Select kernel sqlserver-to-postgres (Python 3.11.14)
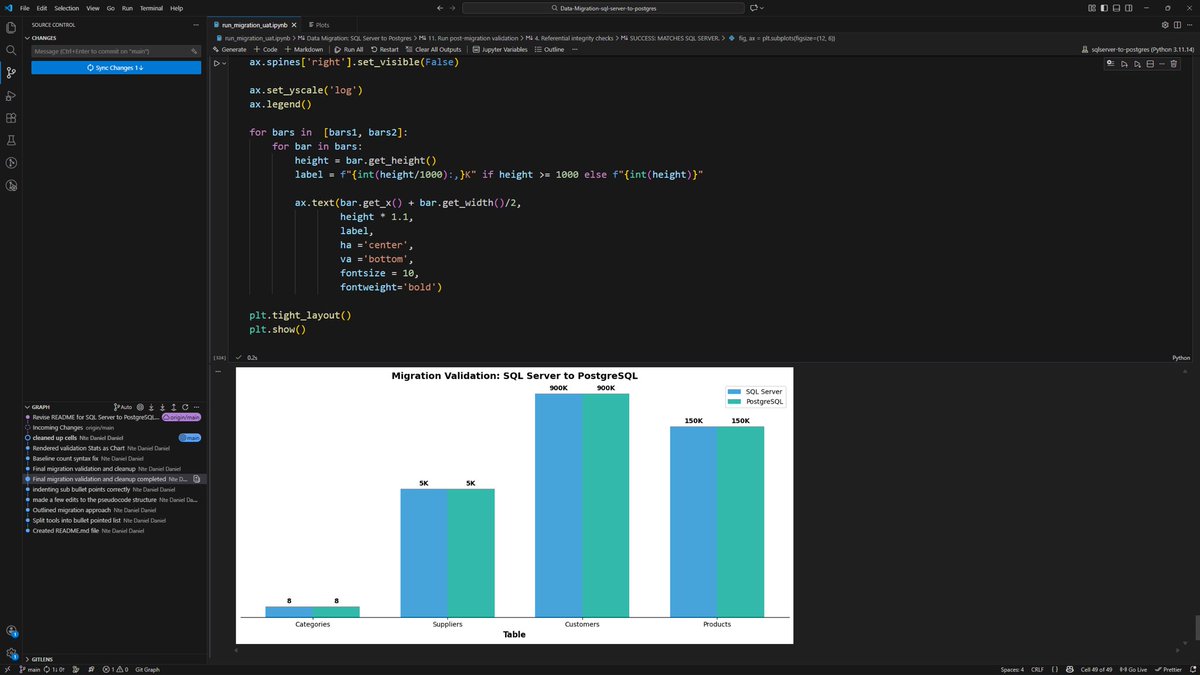This screenshot has width=1200, height=675. [1138, 49]
